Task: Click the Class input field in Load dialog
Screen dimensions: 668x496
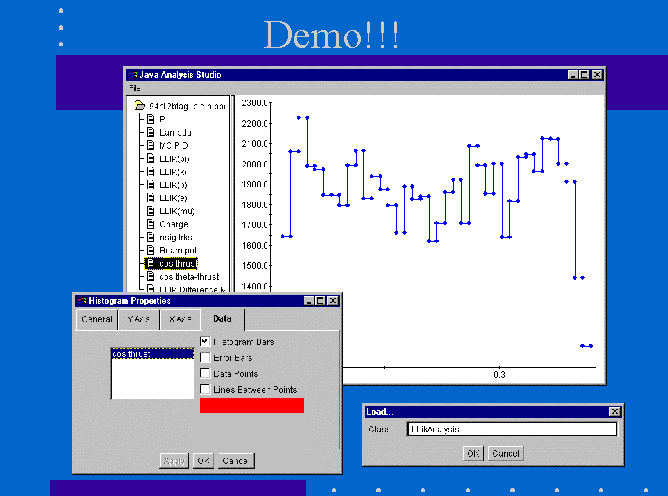Action: pyautogui.click(x=511, y=429)
